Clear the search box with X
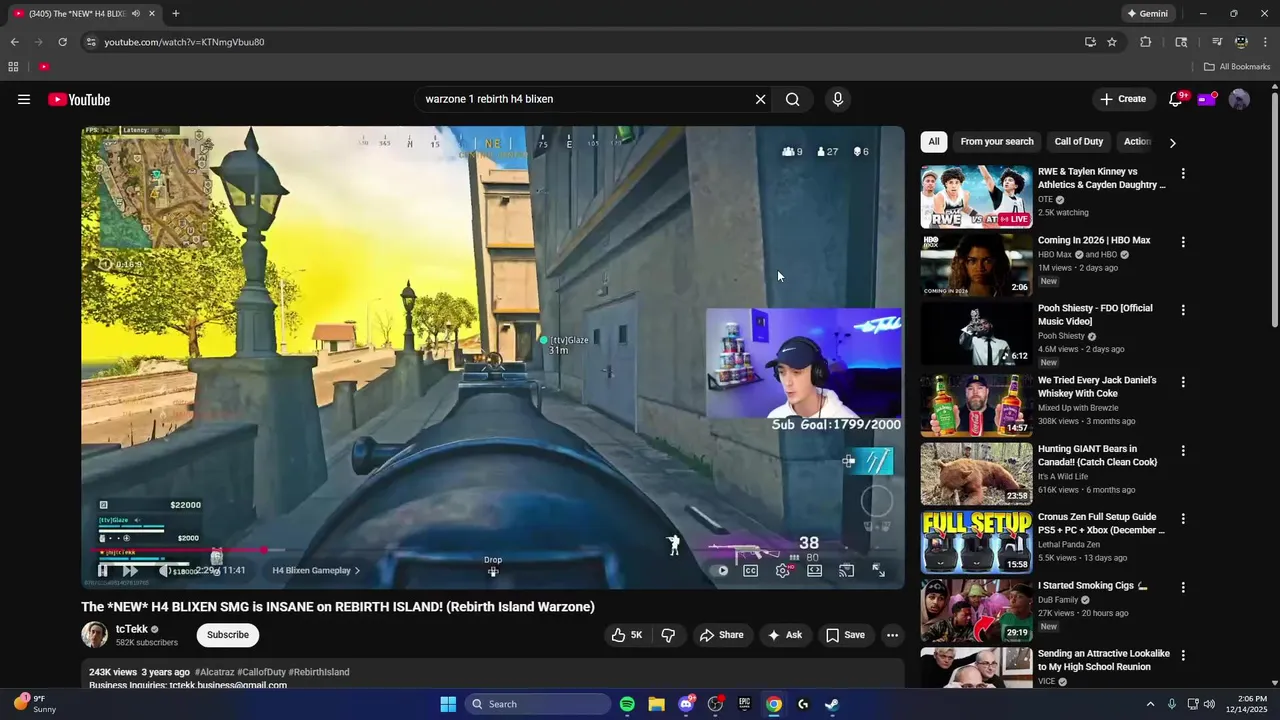Screen dimensions: 1280x720 click(x=760, y=99)
